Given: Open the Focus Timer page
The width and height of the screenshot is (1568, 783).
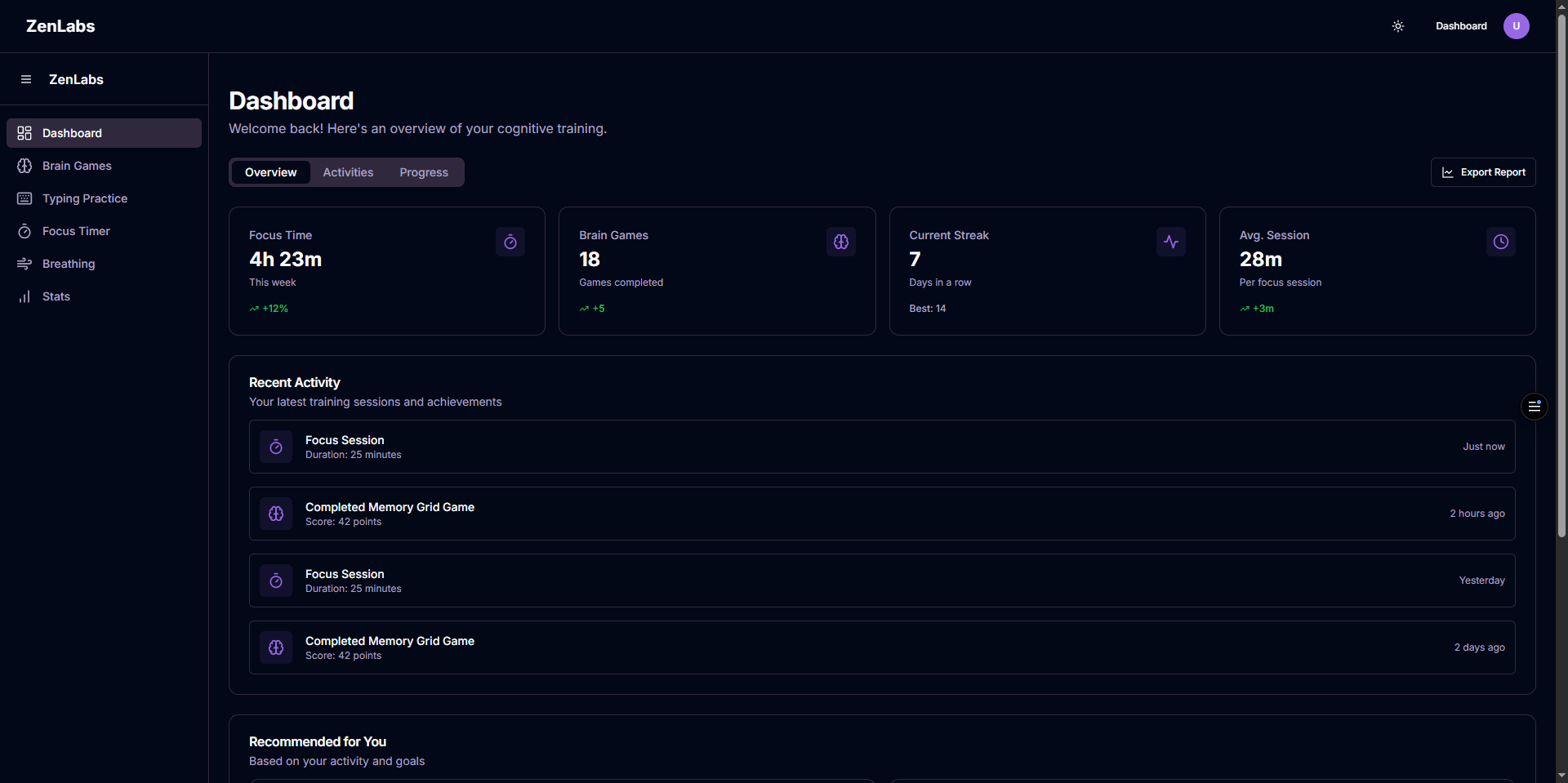Looking at the screenshot, I should pos(104,231).
